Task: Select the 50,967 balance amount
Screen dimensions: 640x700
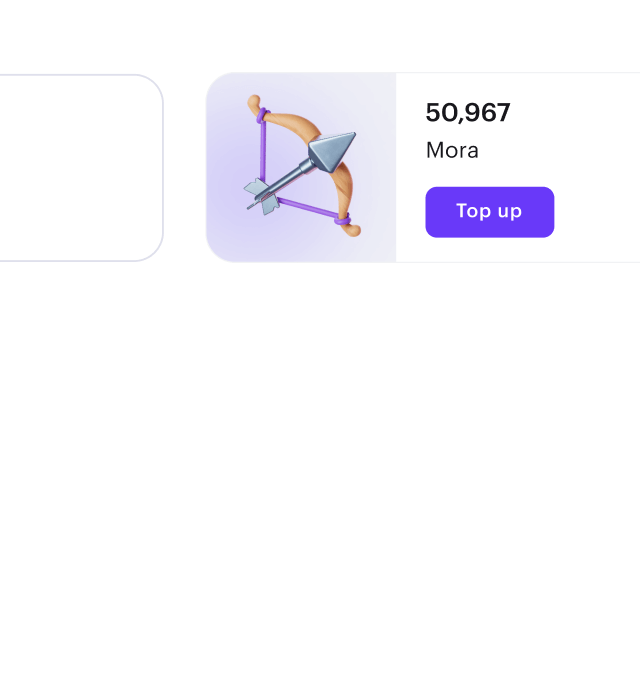Action: pos(468,113)
